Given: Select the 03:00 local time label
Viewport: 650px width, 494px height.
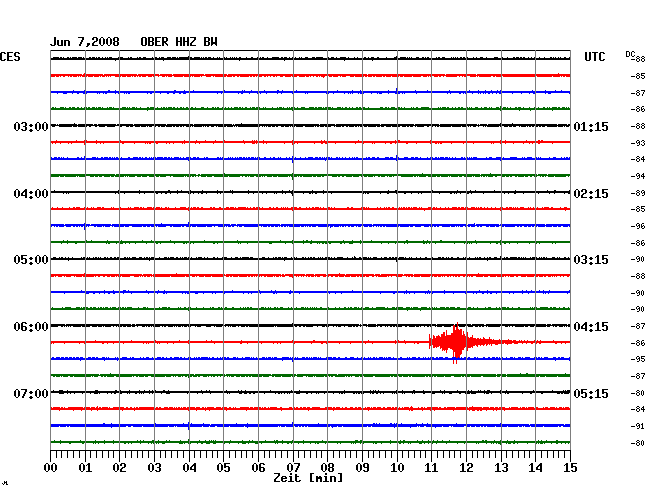Looking at the screenshot, I should tap(31, 127).
